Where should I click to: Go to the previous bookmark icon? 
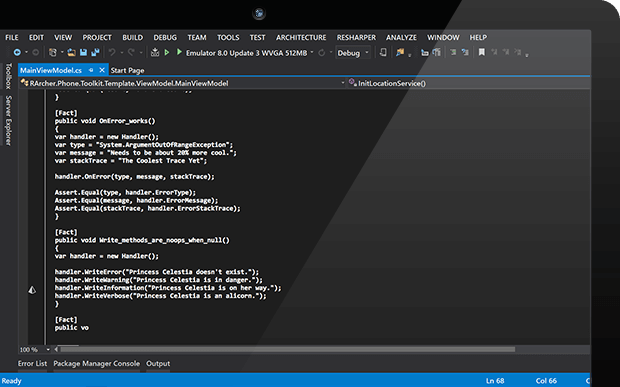pyautogui.click(x=494, y=52)
